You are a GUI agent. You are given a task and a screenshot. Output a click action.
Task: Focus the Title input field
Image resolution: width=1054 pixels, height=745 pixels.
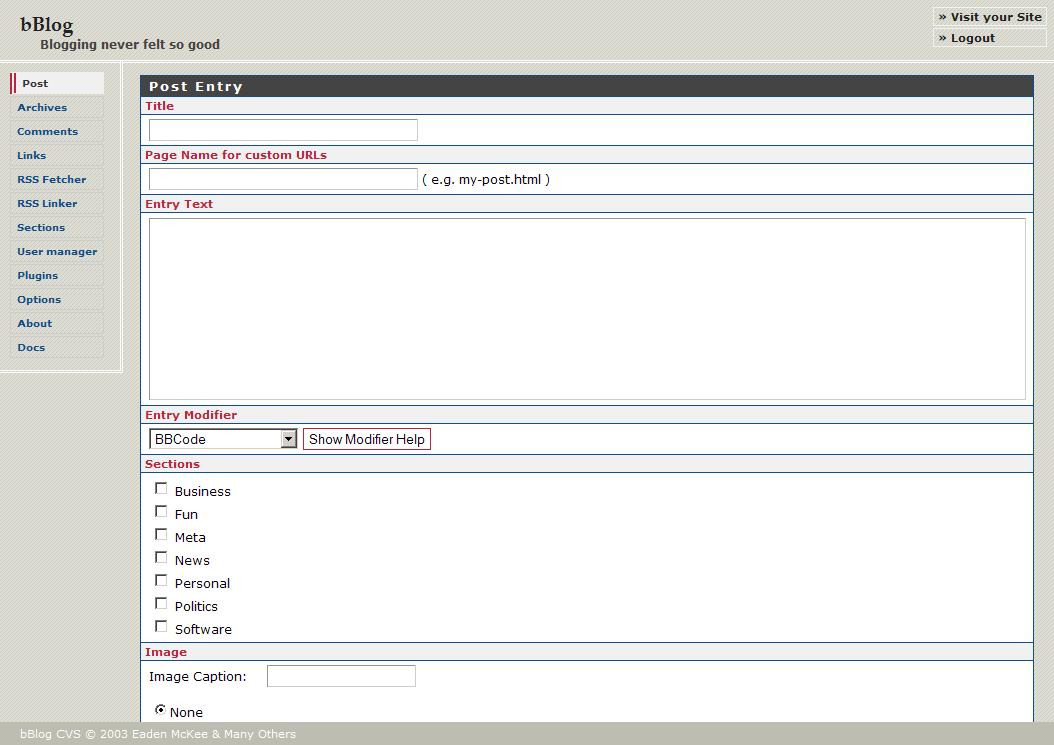pos(283,130)
